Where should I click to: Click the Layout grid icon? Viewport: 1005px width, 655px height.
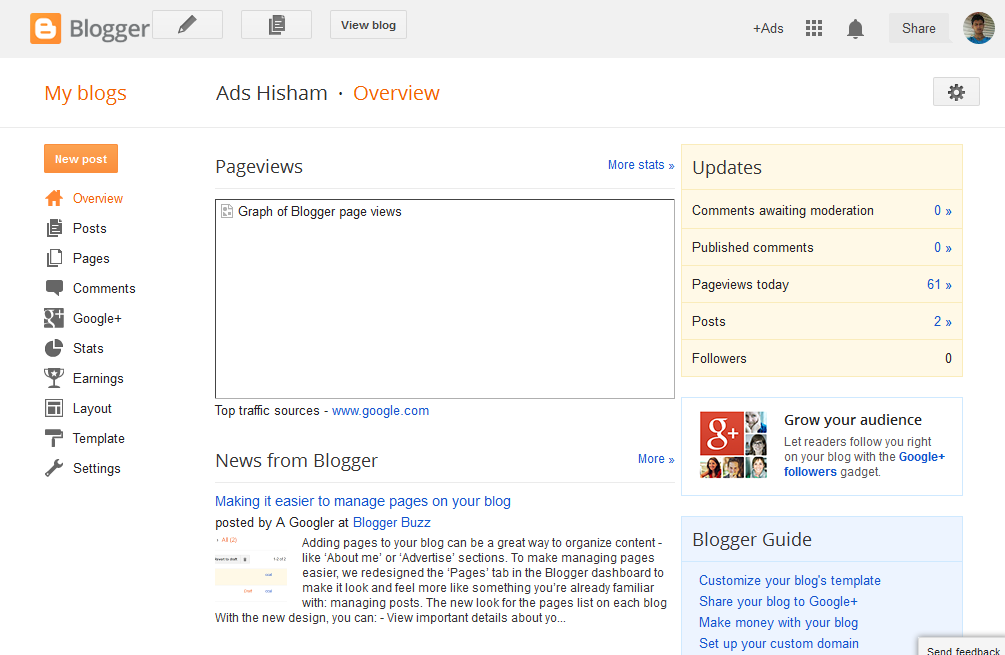coord(54,408)
